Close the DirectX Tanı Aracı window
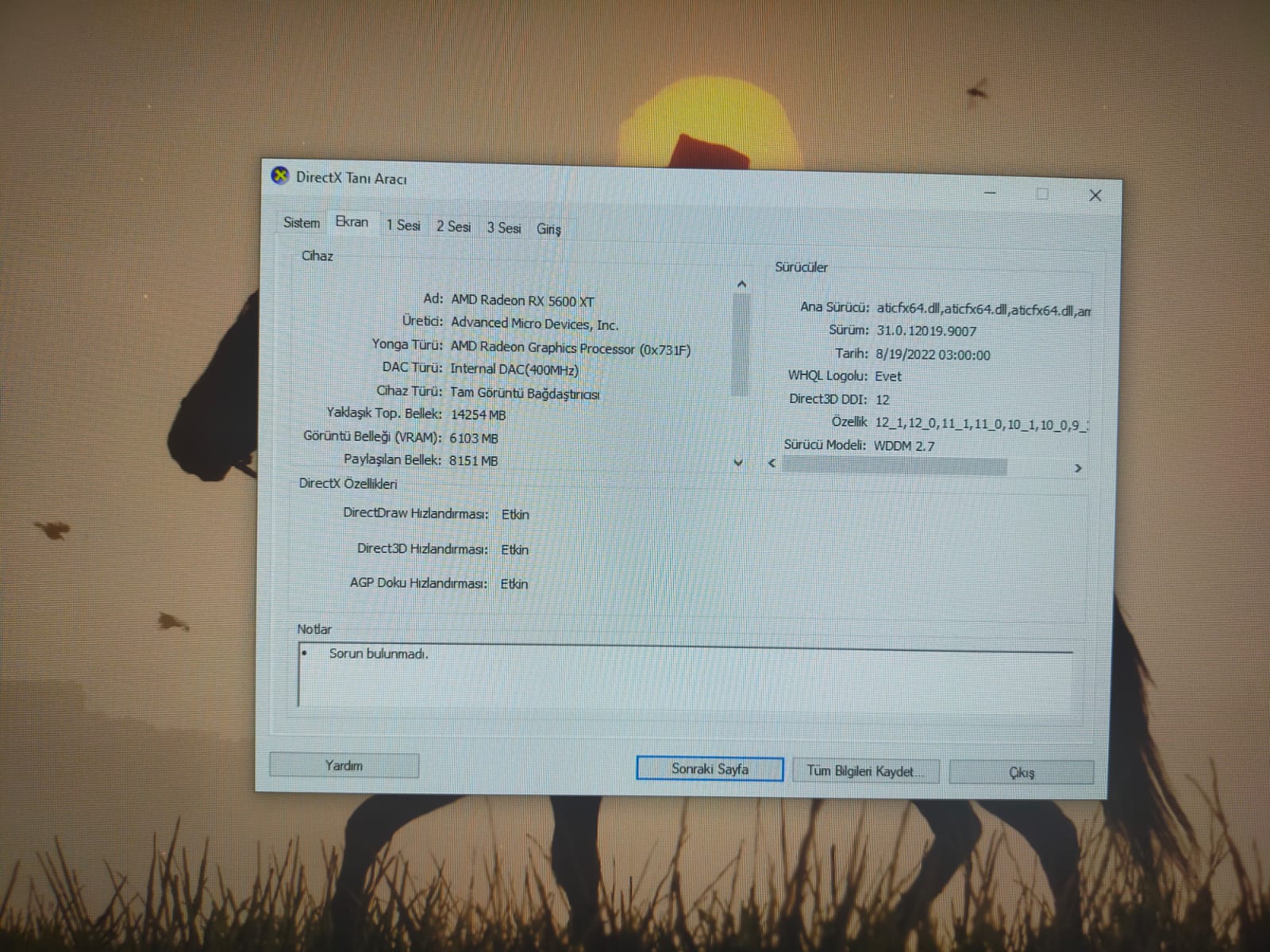This screenshot has height=952, width=1270. coord(1095,195)
